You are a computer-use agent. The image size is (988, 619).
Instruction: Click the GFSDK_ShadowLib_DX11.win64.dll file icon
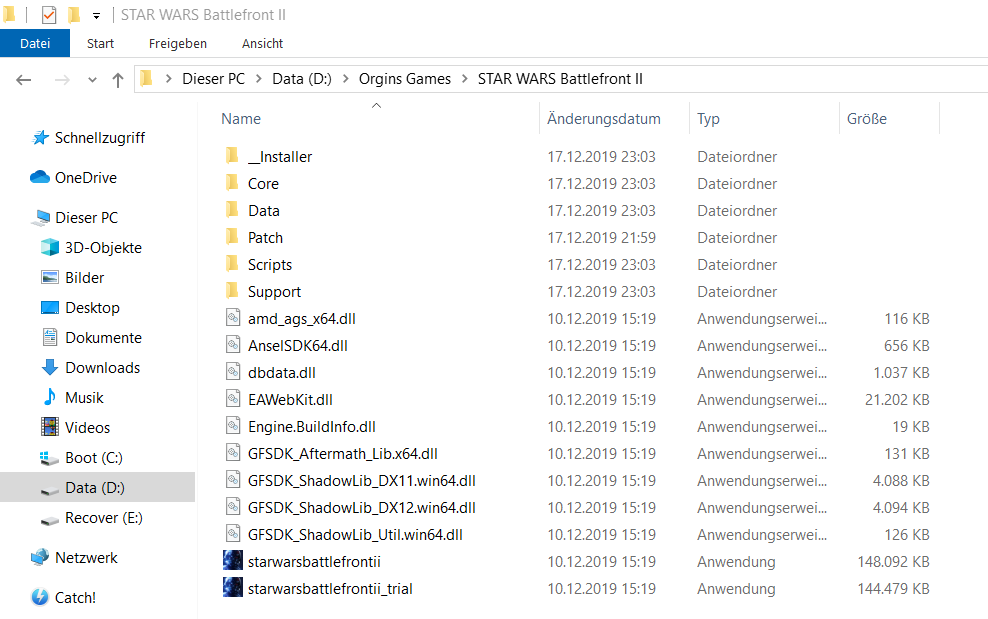[233, 480]
